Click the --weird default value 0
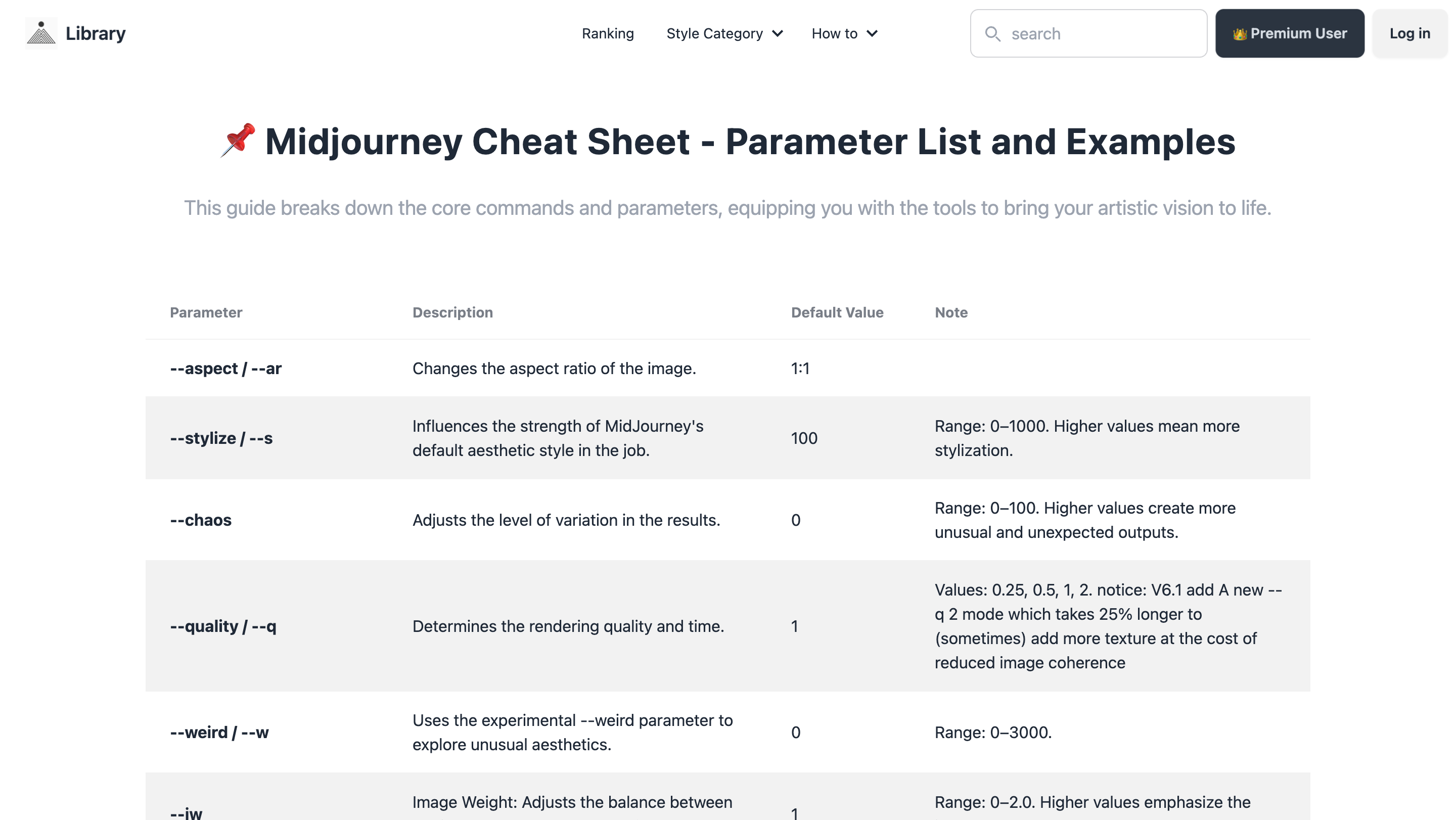The image size is (1456, 820). [x=796, y=733]
